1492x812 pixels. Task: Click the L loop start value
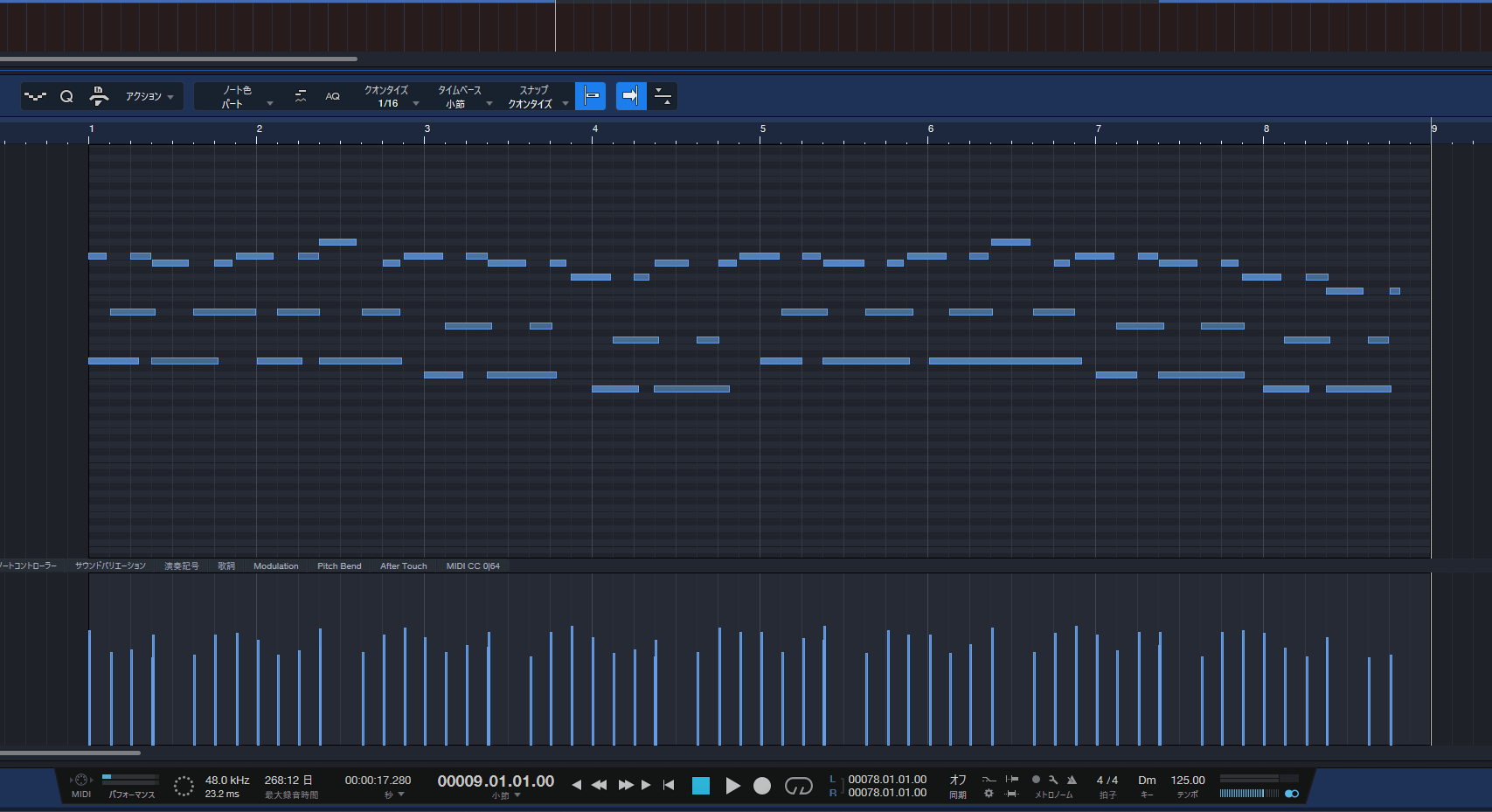coord(887,779)
